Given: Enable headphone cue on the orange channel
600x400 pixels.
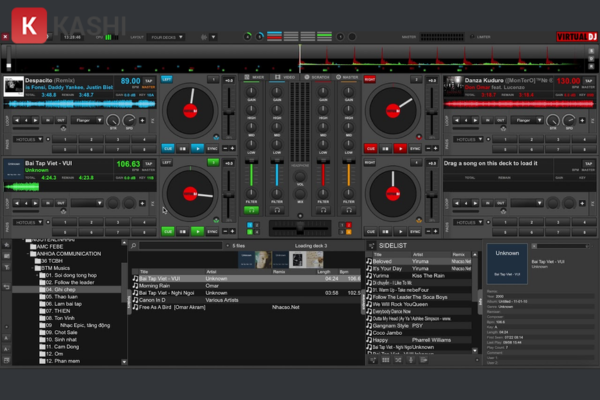Looking at the screenshot, I should tap(349, 210).
